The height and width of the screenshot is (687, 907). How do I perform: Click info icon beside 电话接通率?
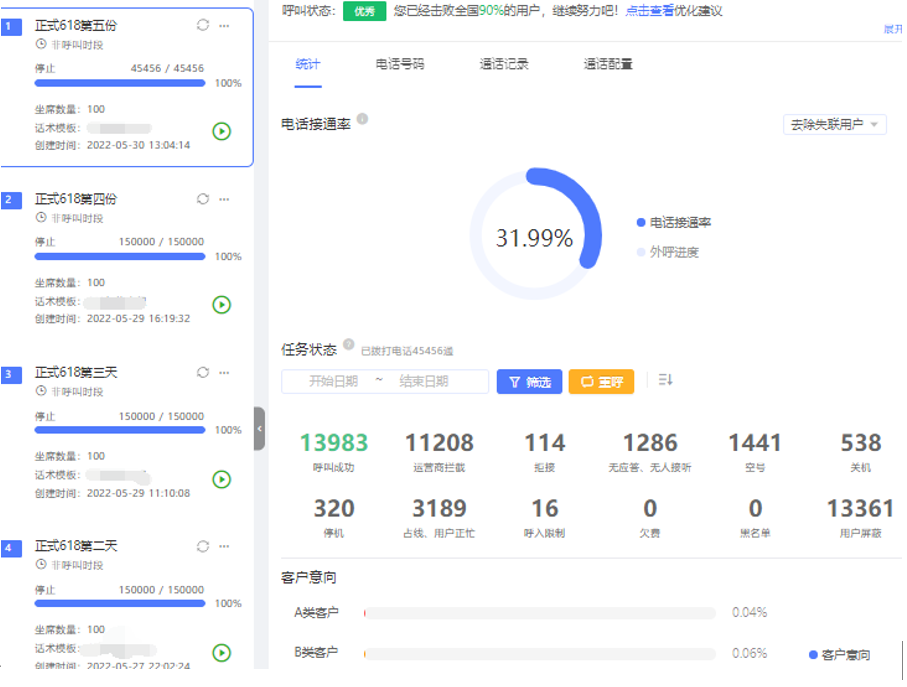coord(362,119)
